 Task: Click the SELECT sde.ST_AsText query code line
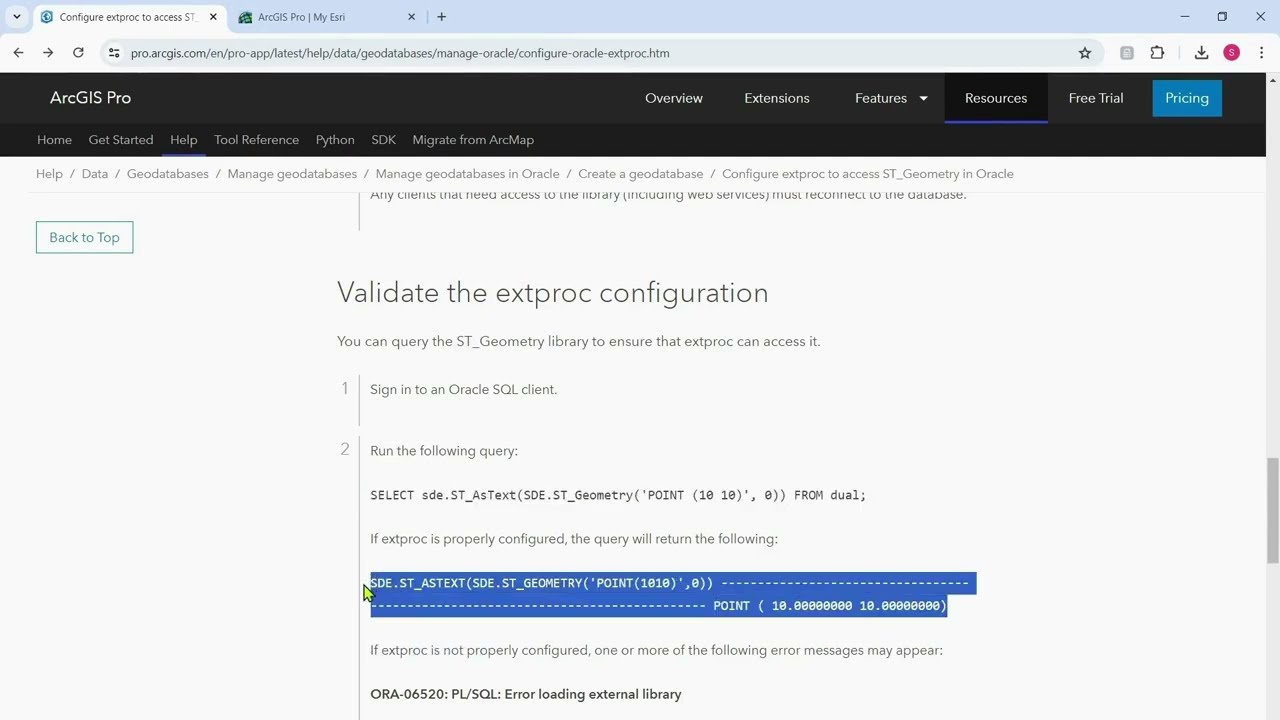[x=618, y=495]
